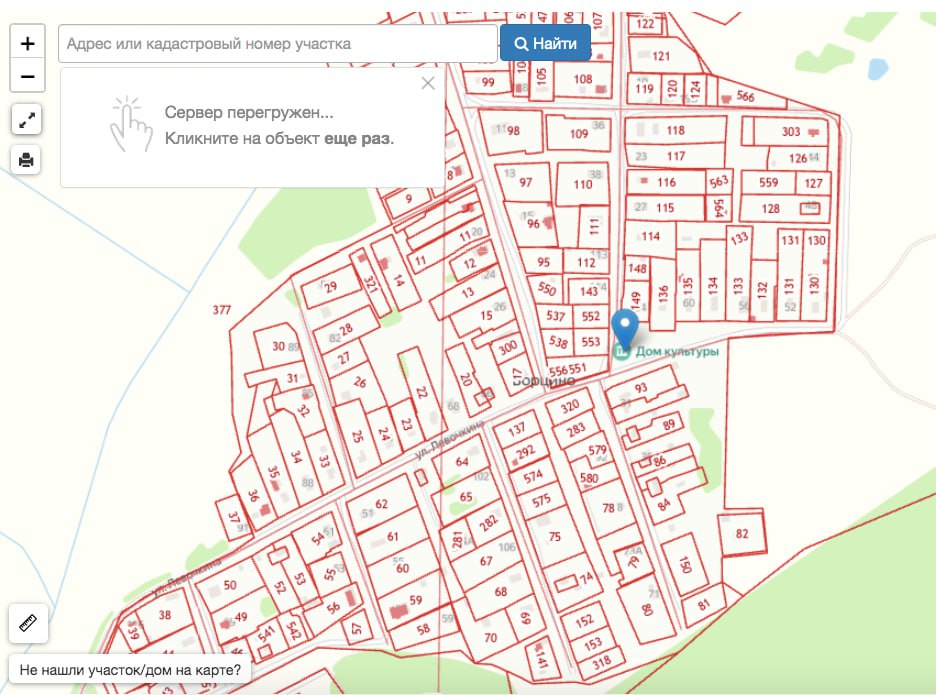Toggle fullscreen map view
The height and width of the screenshot is (695, 936).
(x=27, y=121)
